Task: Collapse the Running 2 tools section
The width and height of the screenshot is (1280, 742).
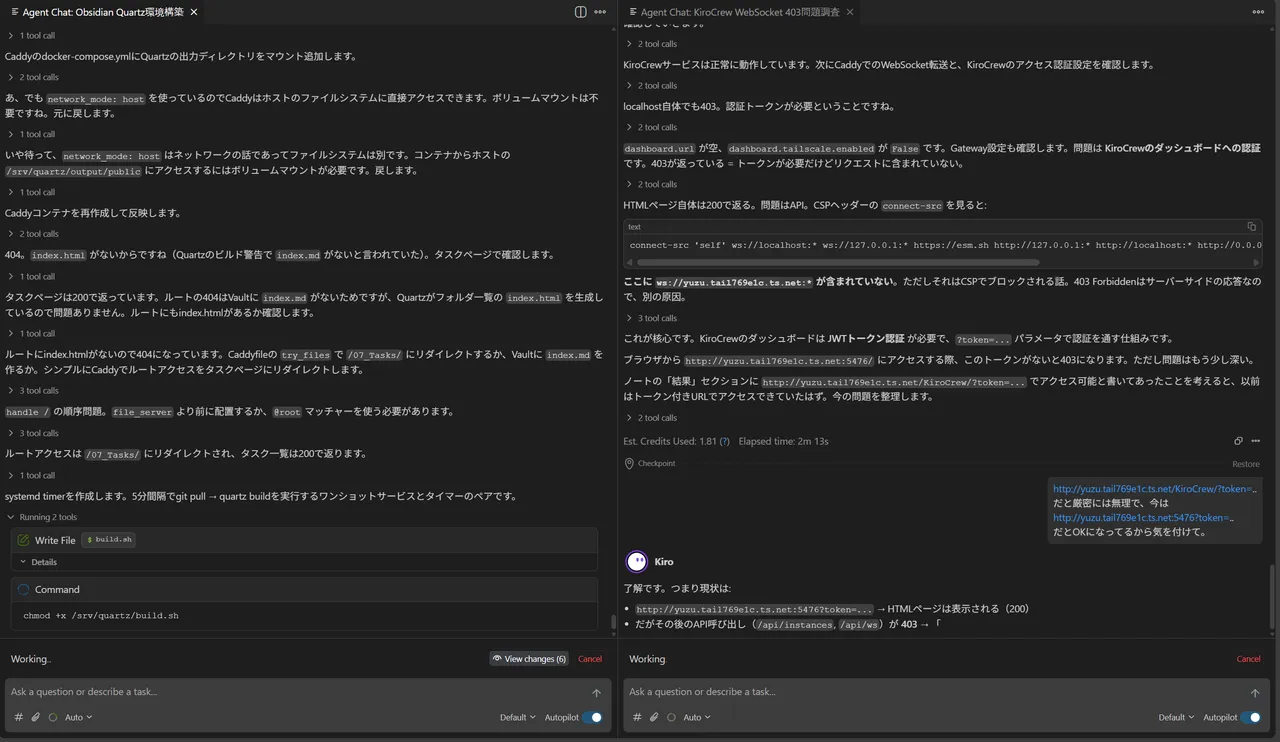Action: coord(42,517)
